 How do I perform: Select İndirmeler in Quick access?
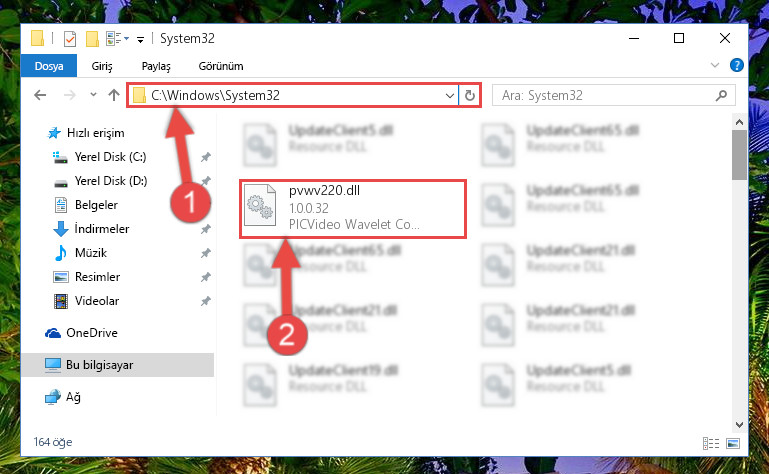point(102,229)
